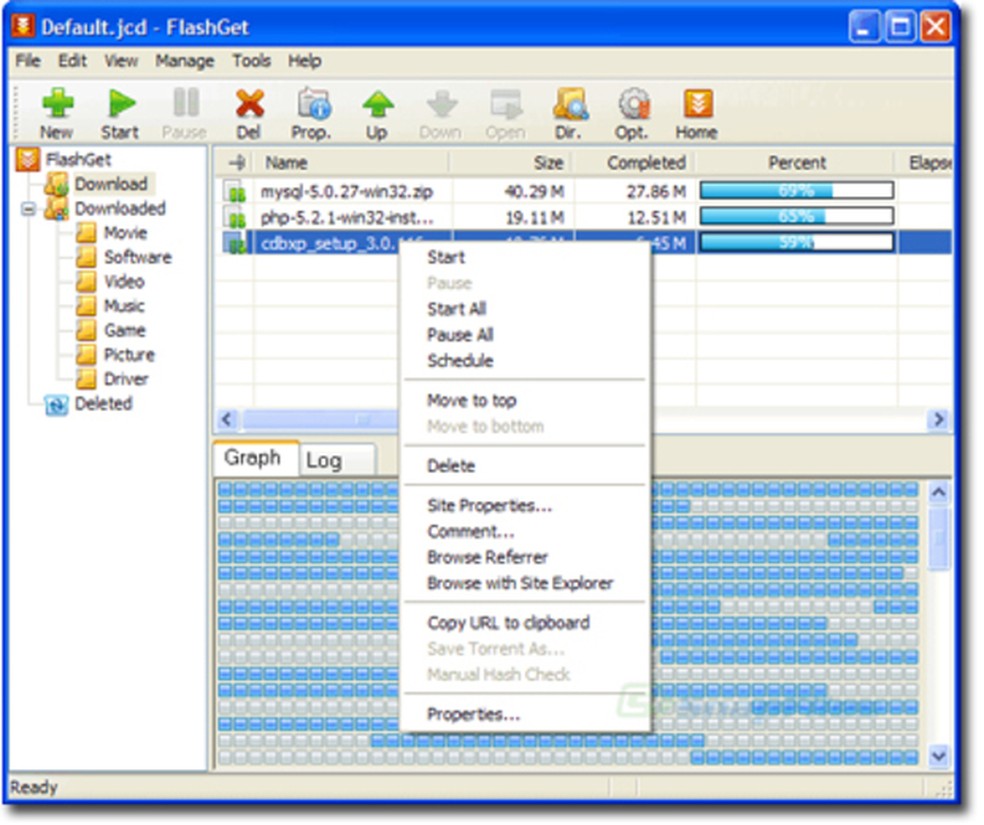Open the Help menu
Screen dimensions: 984x825
click(x=304, y=61)
